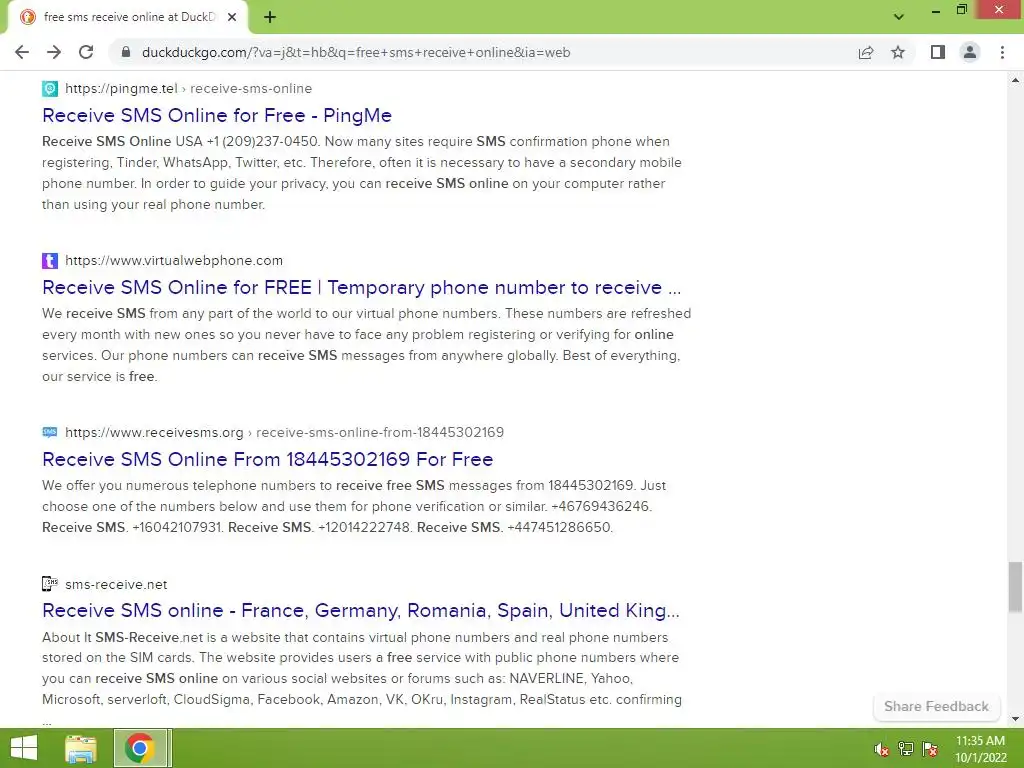Open a new tab with the plus button
Screen dimensions: 1024x768
[x=270, y=18]
